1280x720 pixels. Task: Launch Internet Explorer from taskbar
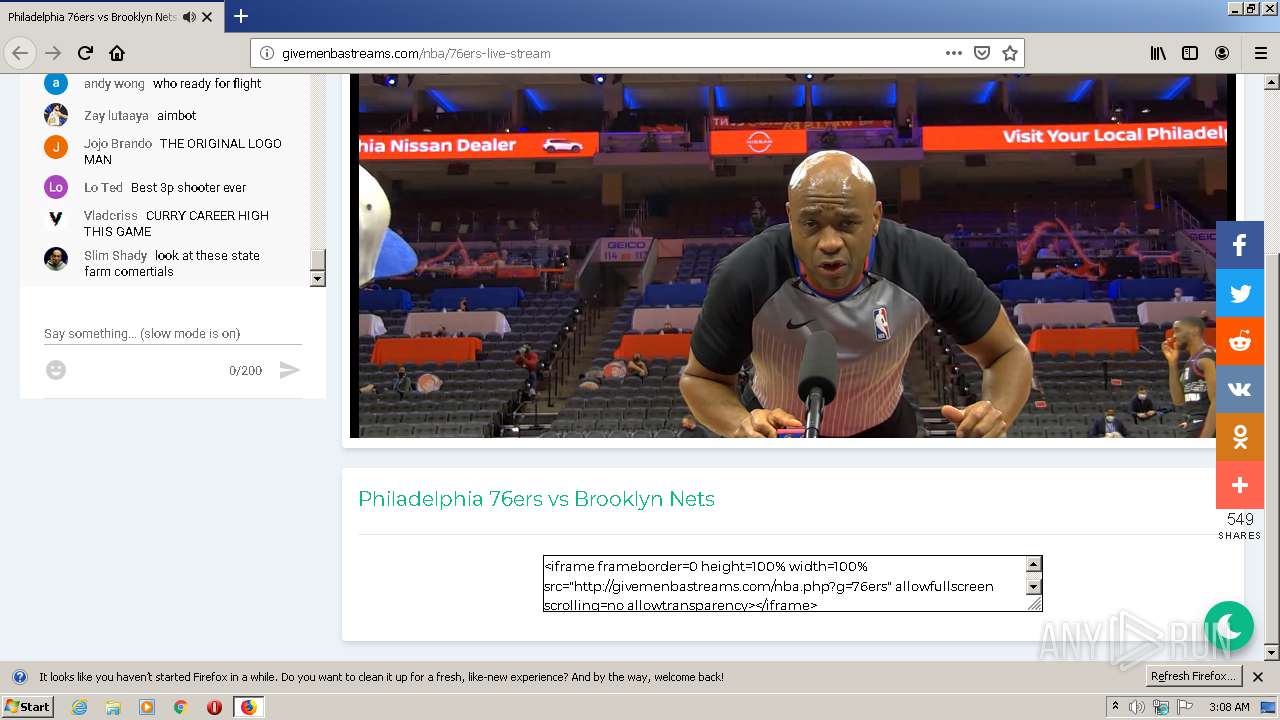80,707
